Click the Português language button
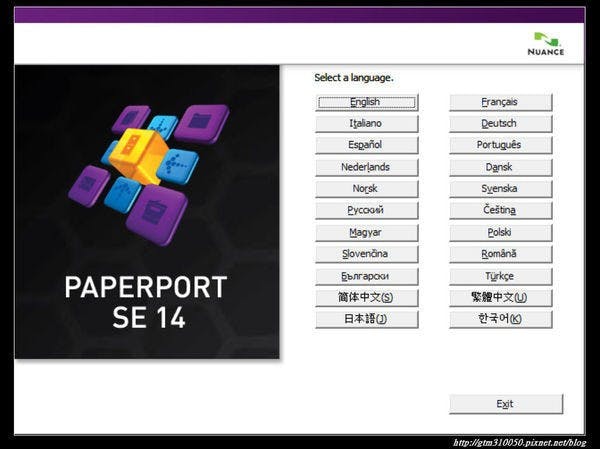This screenshot has height=449, width=600. [501, 145]
